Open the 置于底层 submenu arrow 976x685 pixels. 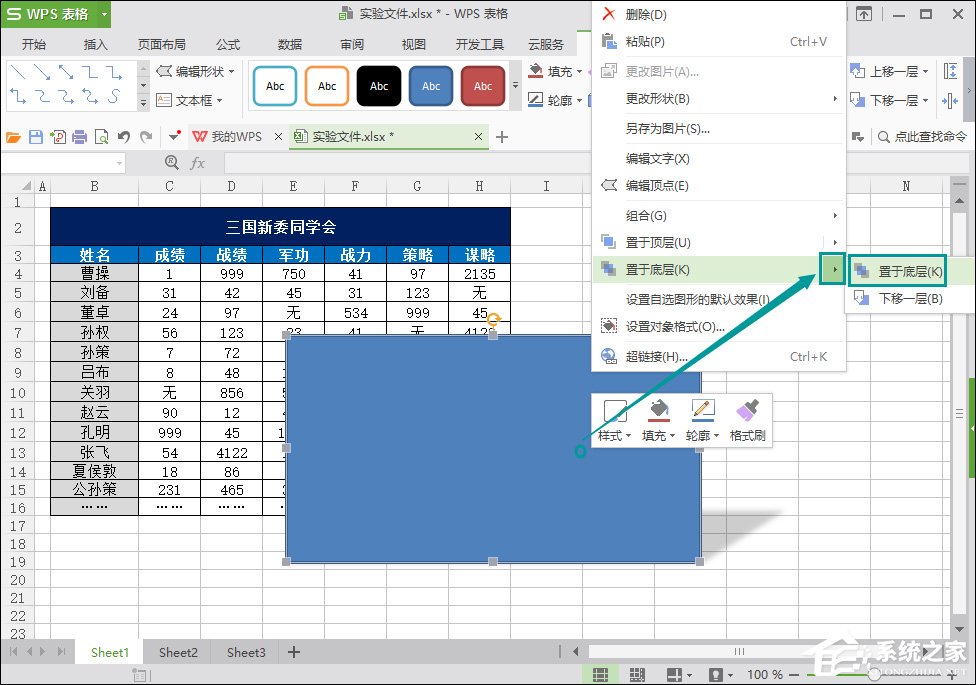[x=833, y=269]
